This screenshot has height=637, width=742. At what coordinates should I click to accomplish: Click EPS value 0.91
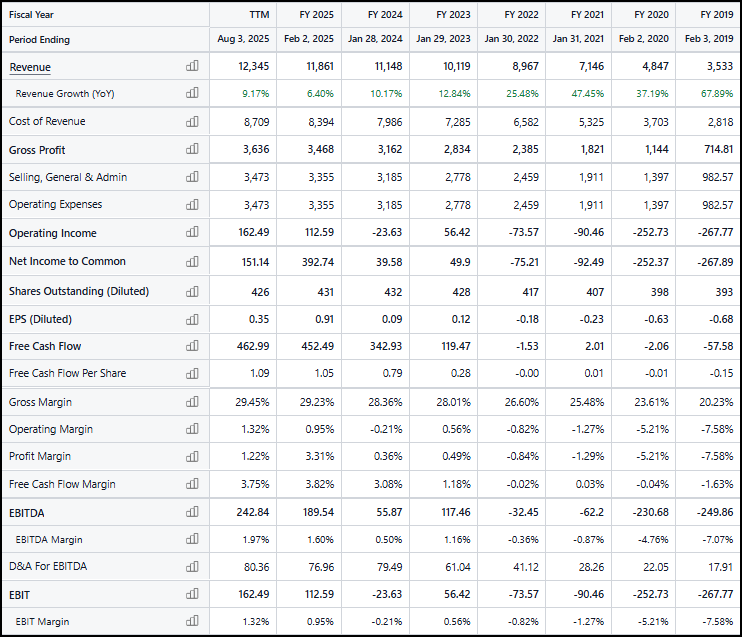[x=325, y=319]
